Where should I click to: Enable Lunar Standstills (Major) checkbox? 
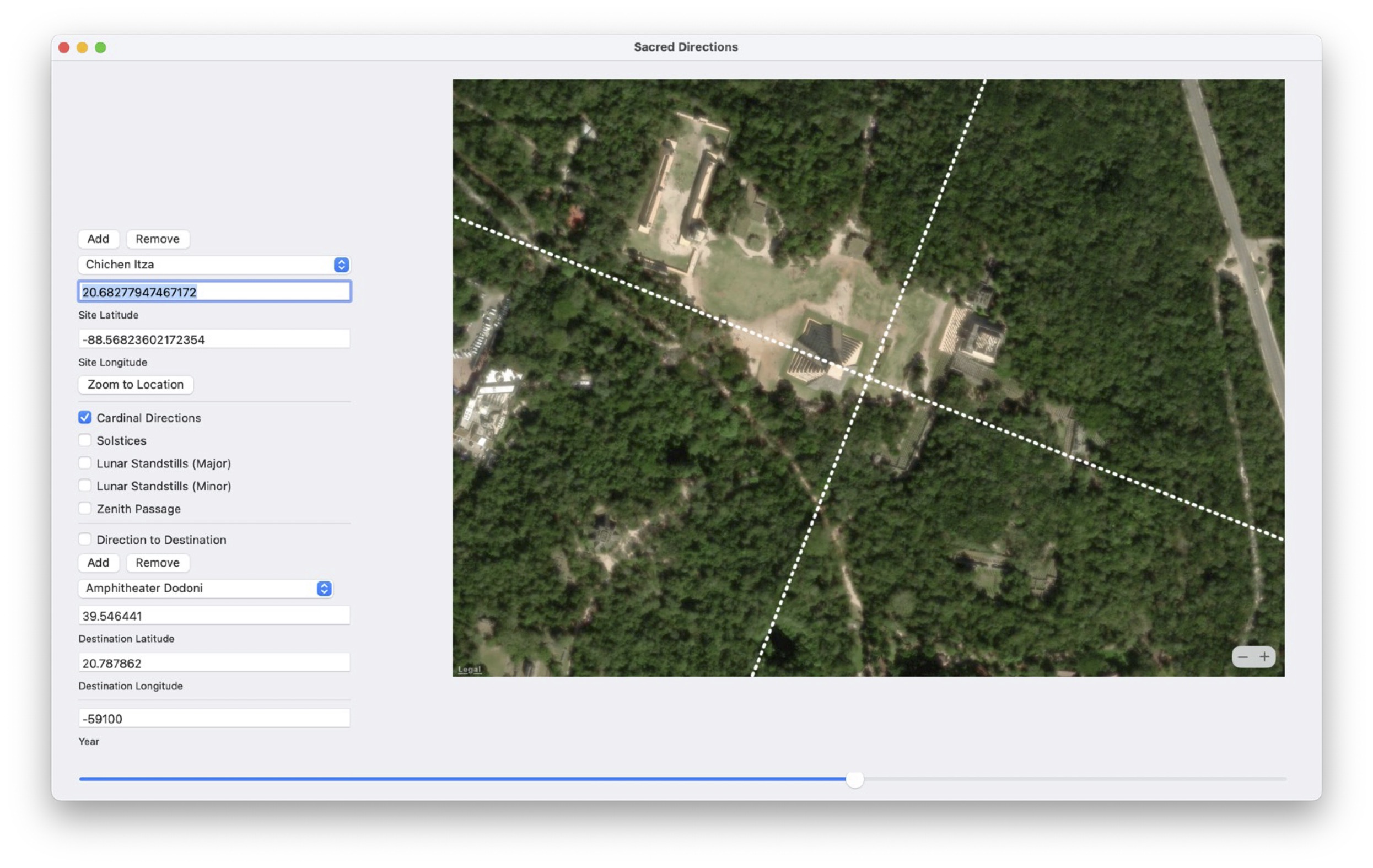coord(85,463)
